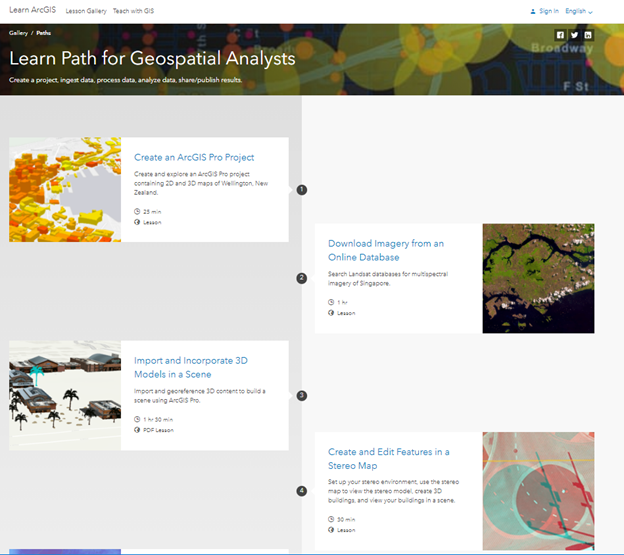Click the 3D models palm tree scene thumbnail
624x555 pixels.
tap(65, 395)
